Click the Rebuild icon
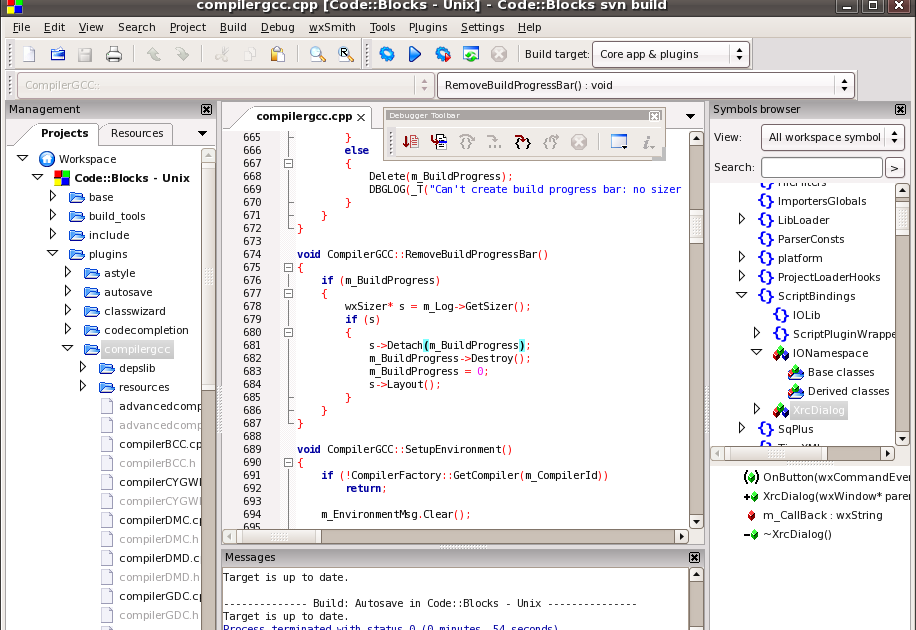 click(471, 54)
